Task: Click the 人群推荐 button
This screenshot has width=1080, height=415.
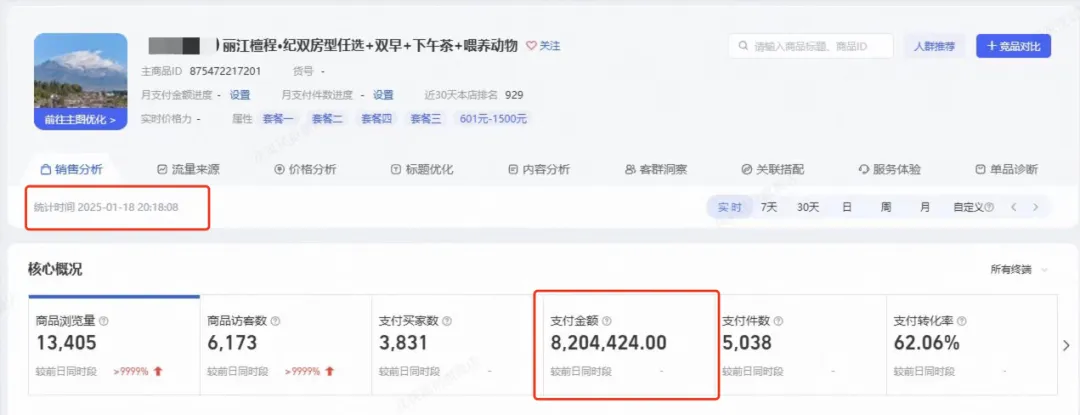Action: [x=934, y=46]
